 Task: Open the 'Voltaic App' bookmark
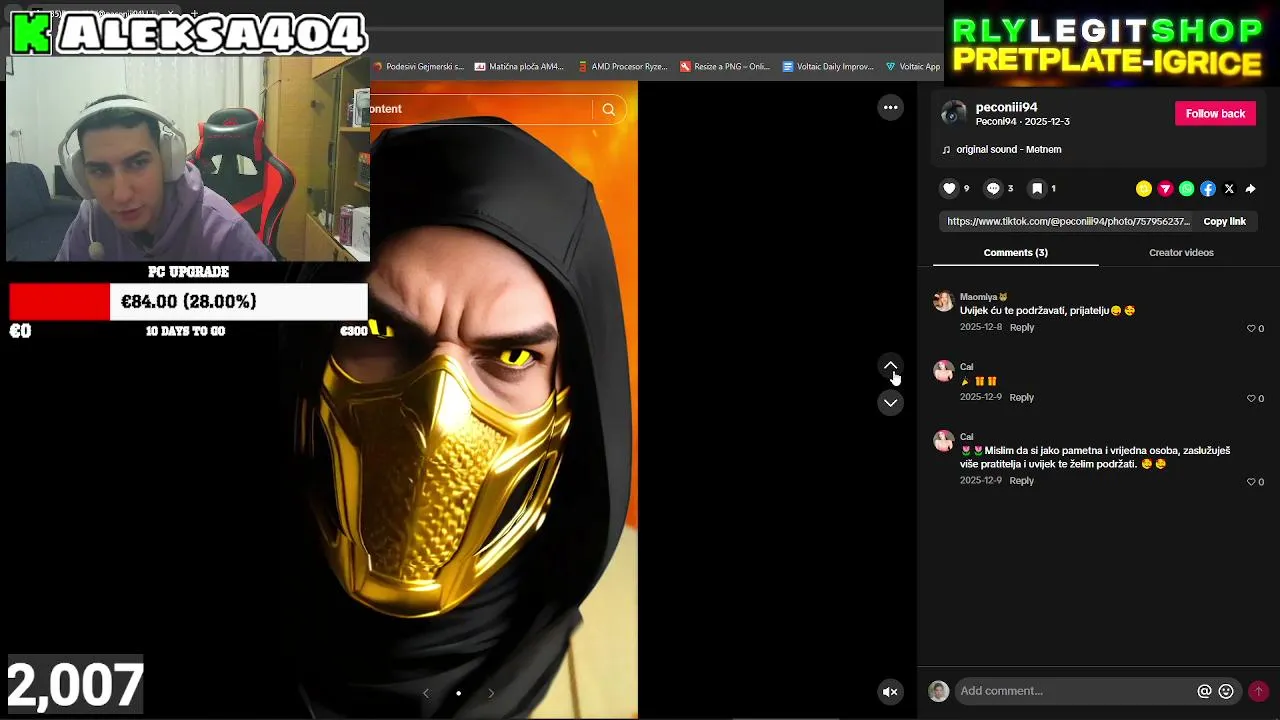coord(913,66)
